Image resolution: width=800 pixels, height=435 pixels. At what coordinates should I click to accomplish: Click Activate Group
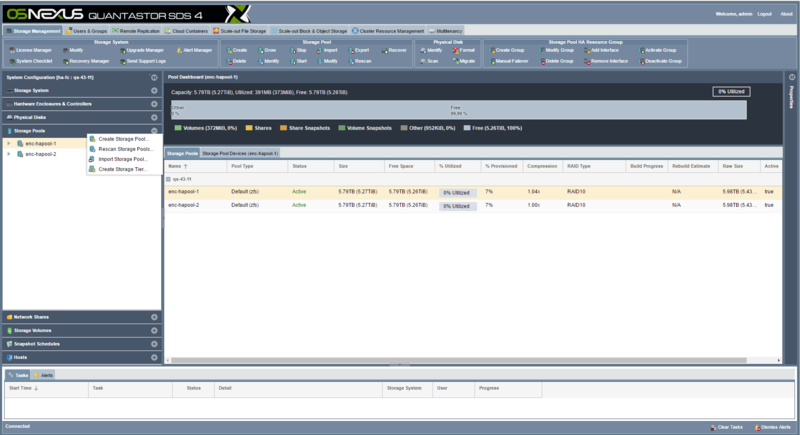(x=658, y=50)
